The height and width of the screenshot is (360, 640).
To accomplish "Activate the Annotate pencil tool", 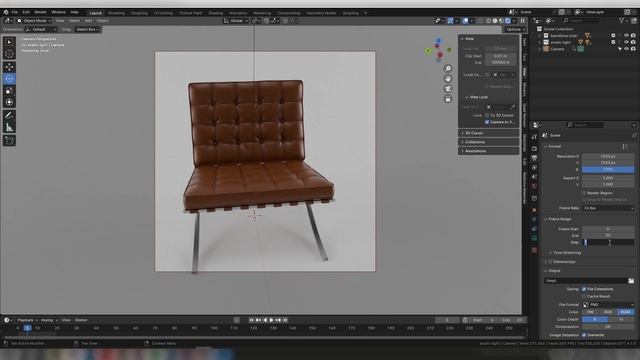I will [9, 116].
